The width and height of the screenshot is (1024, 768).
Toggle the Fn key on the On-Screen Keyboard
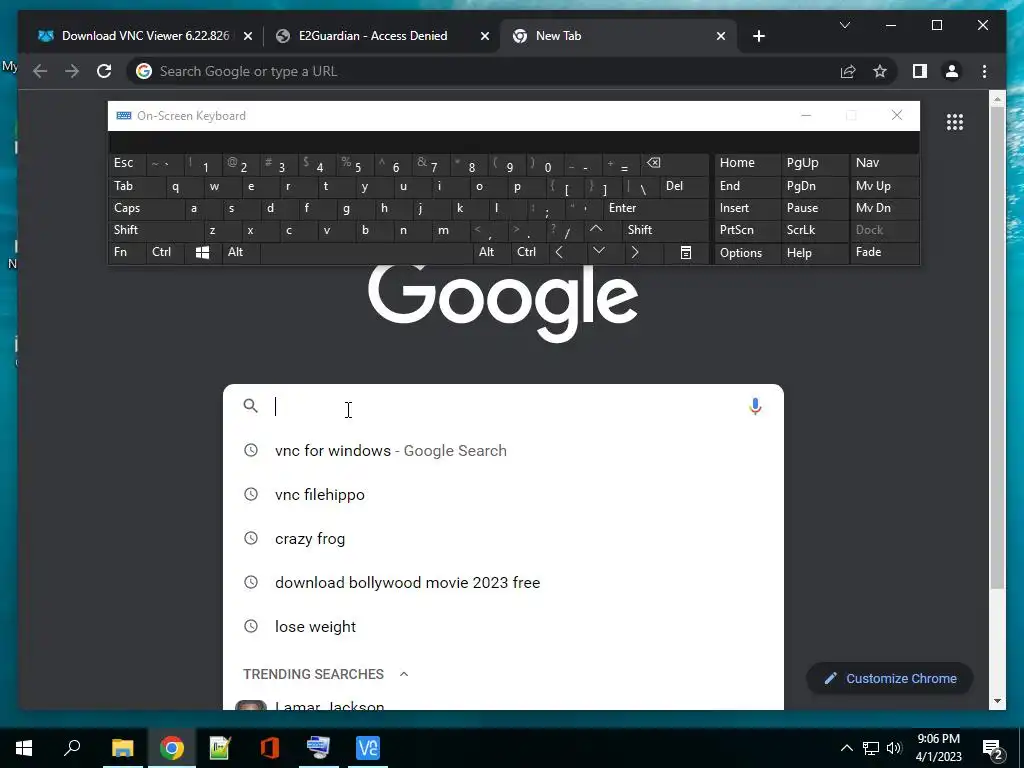(127, 252)
